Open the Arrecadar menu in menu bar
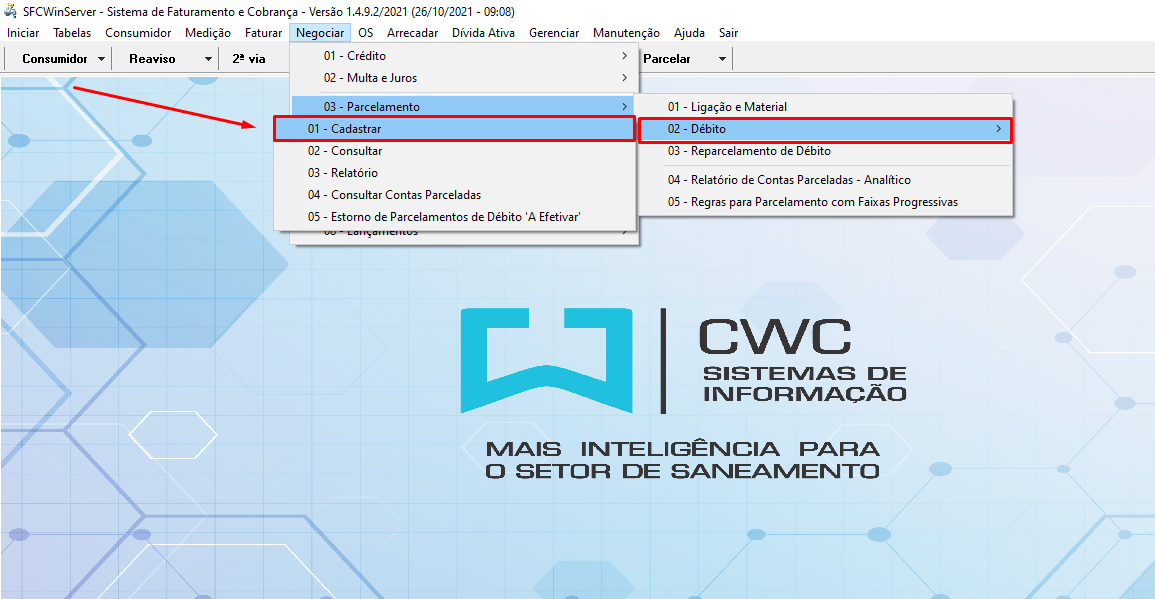 (412, 33)
